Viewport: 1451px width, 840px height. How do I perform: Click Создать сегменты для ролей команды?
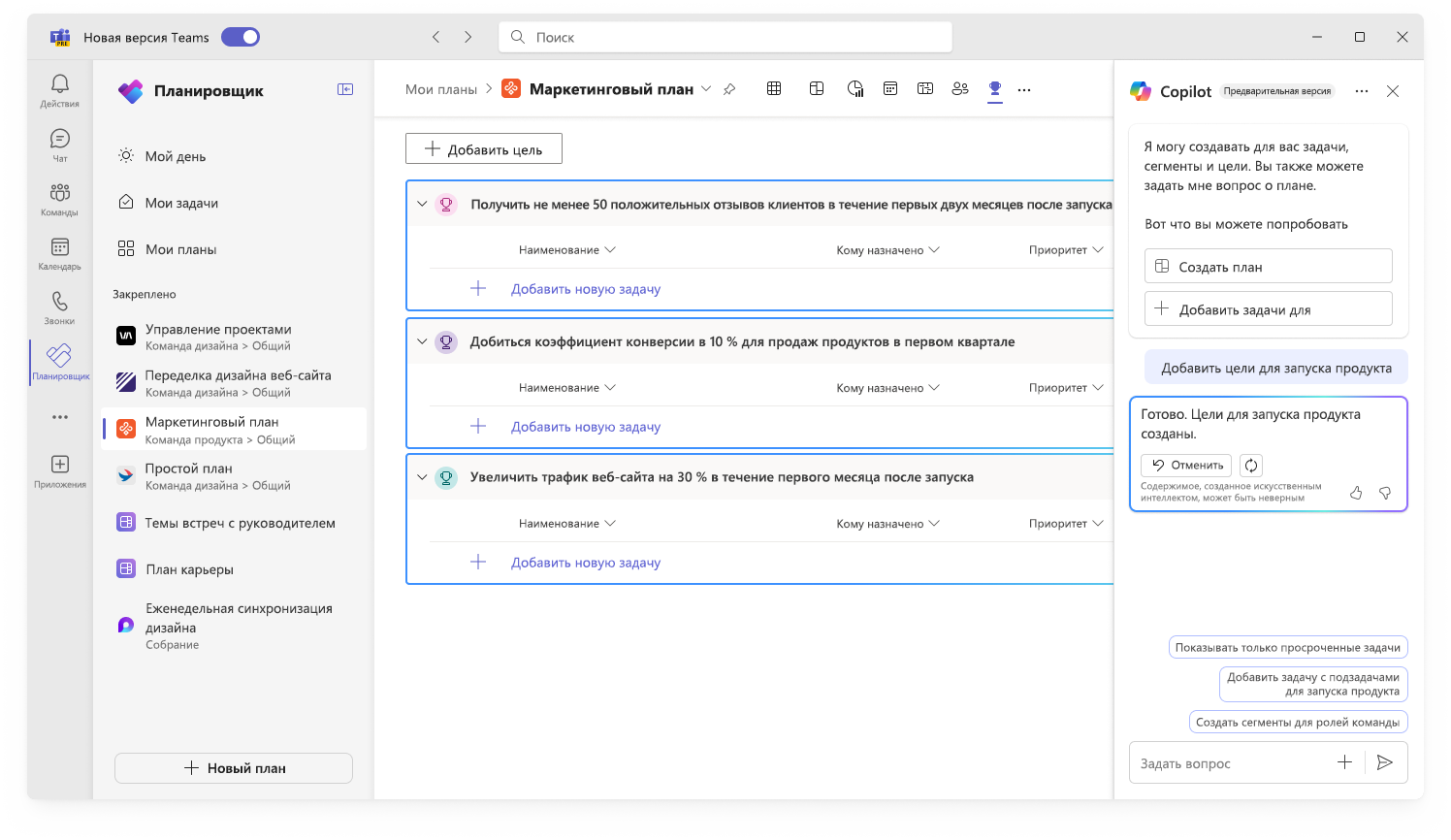click(x=1298, y=722)
